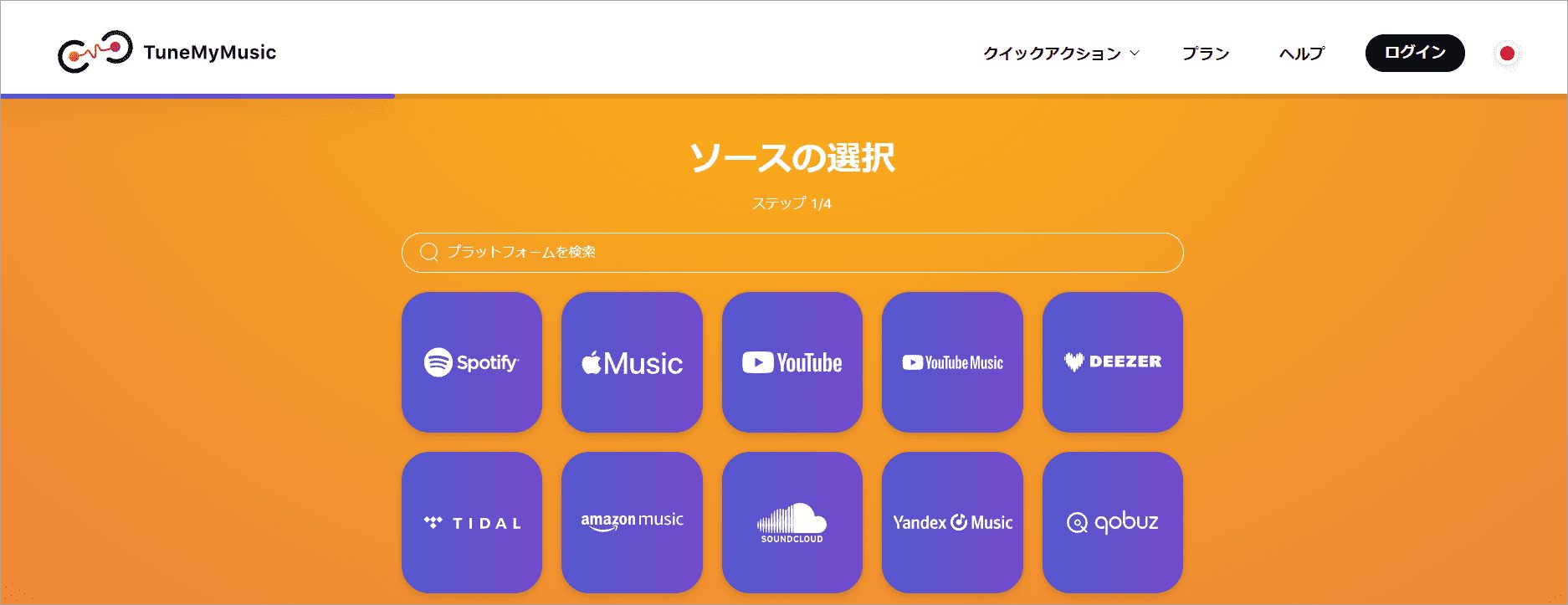Select Spotify as the source platform
Screen dimensions: 1568x605
pyautogui.click(x=472, y=362)
